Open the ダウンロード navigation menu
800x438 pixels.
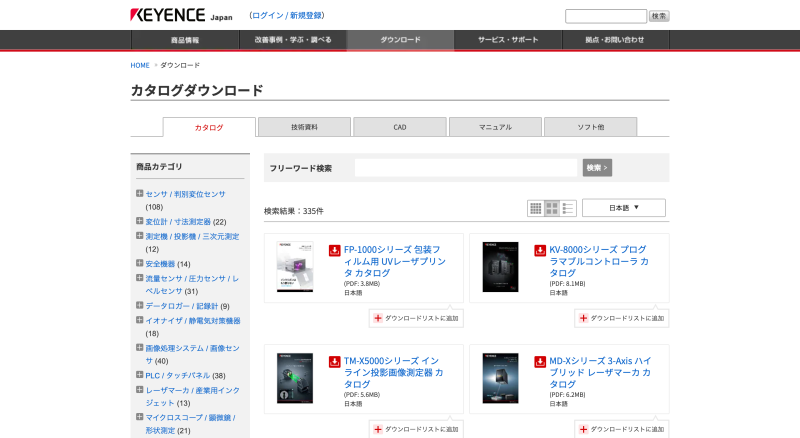pyautogui.click(x=401, y=40)
